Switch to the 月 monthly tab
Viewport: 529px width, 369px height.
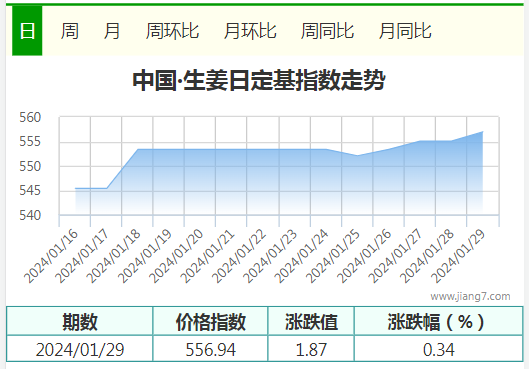pos(112,31)
